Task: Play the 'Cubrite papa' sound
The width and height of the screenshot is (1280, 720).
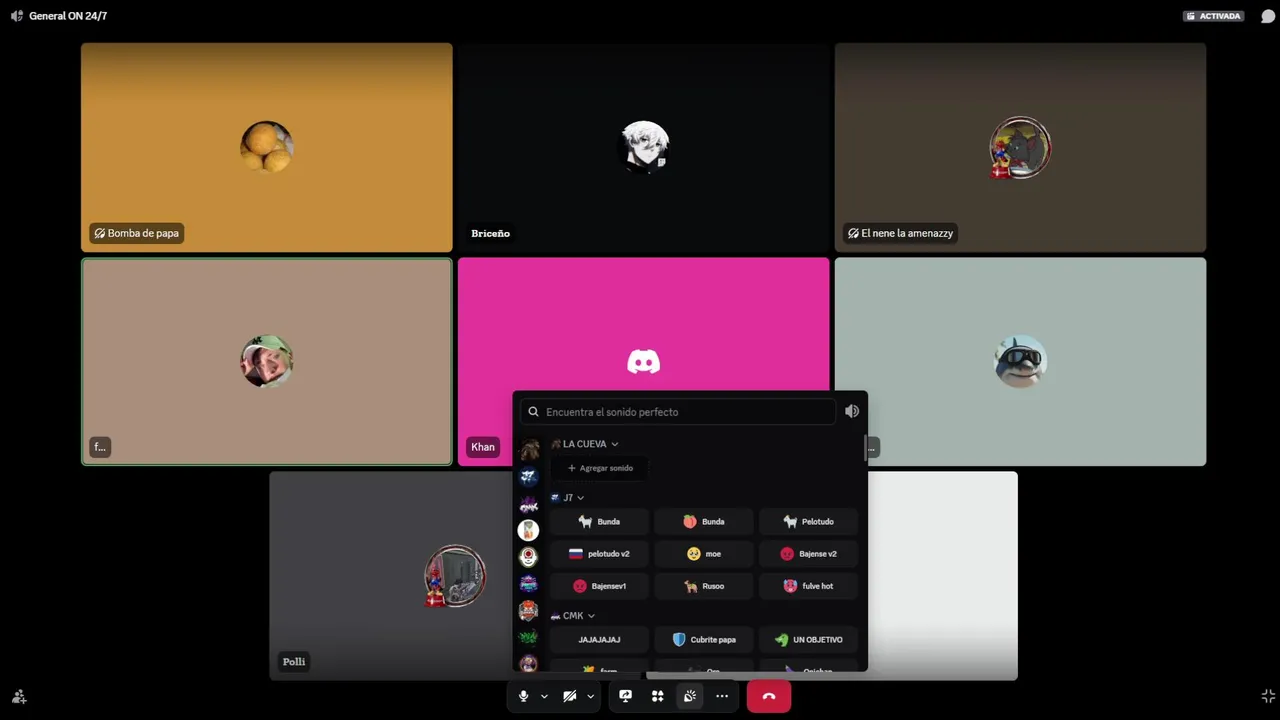Action: [x=704, y=640]
